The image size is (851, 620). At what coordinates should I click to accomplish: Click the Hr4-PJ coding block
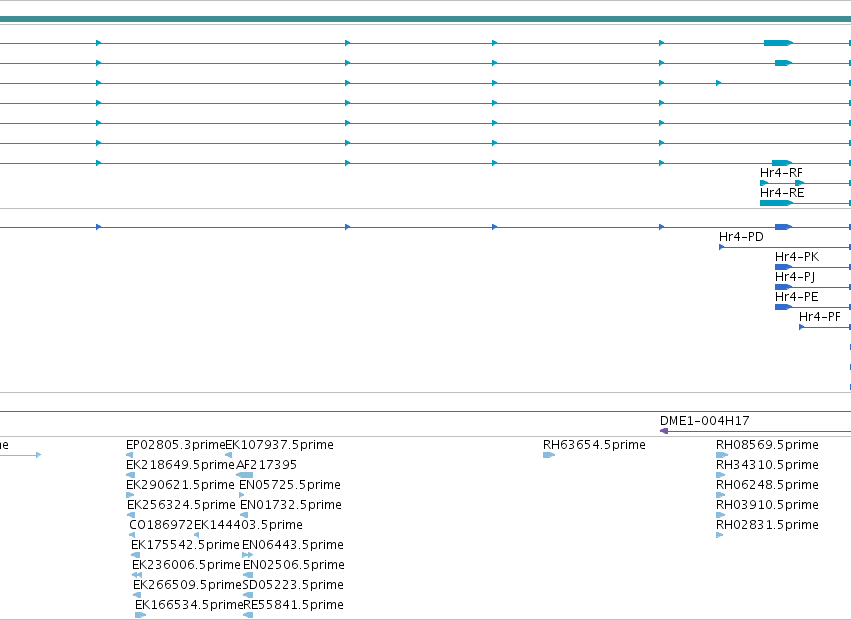click(783, 287)
